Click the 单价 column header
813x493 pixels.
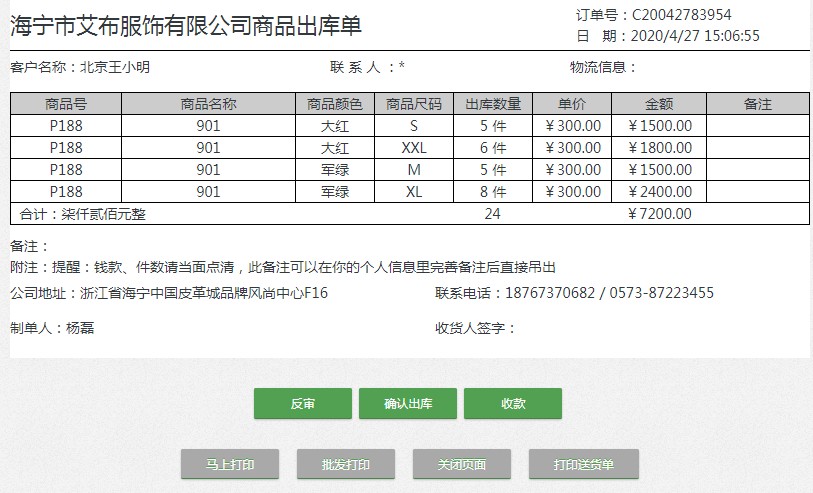572,104
